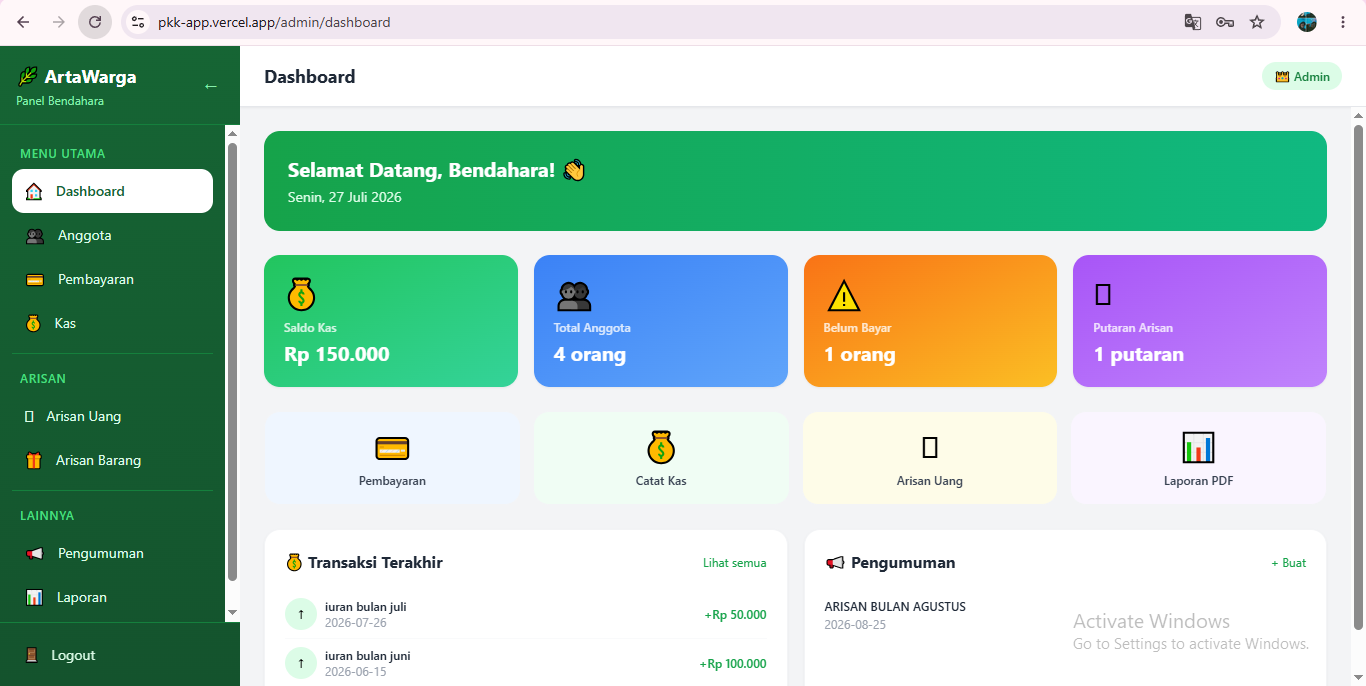Click the browser back button

(x=23, y=22)
